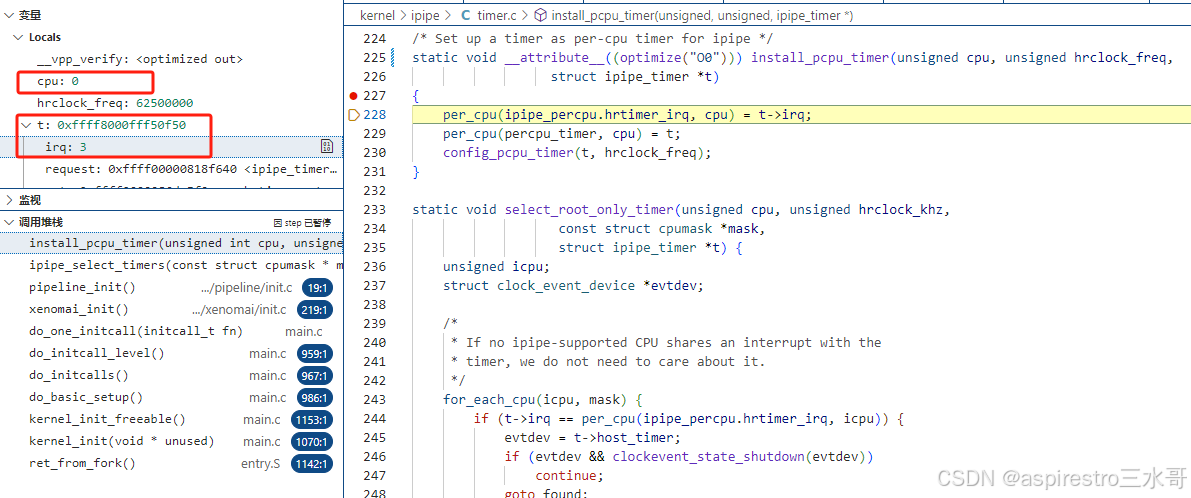Click the 986:1 line badge
The image size is (1191, 498).
click(x=312, y=398)
